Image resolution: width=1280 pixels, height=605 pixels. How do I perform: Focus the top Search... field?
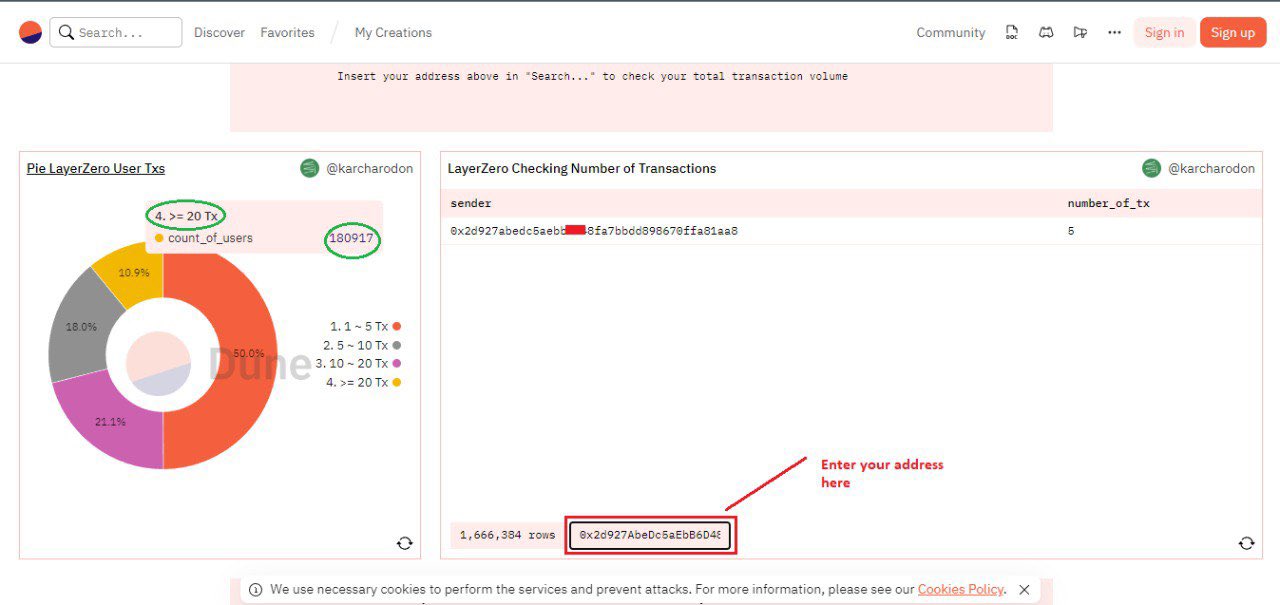coord(115,32)
